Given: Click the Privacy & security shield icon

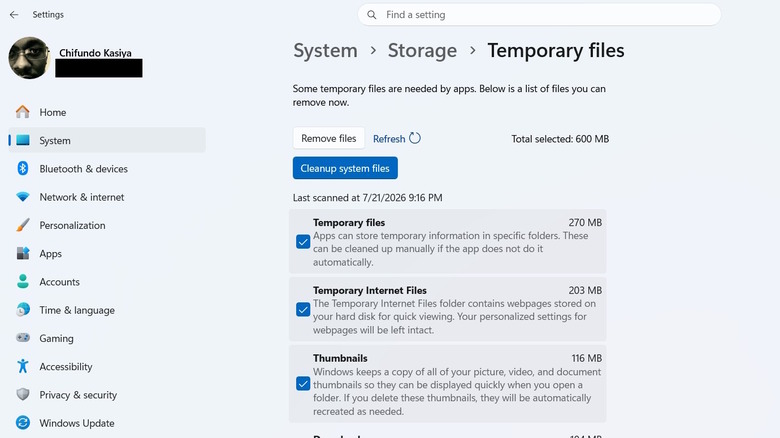Looking at the screenshot, I should (23, 395).
